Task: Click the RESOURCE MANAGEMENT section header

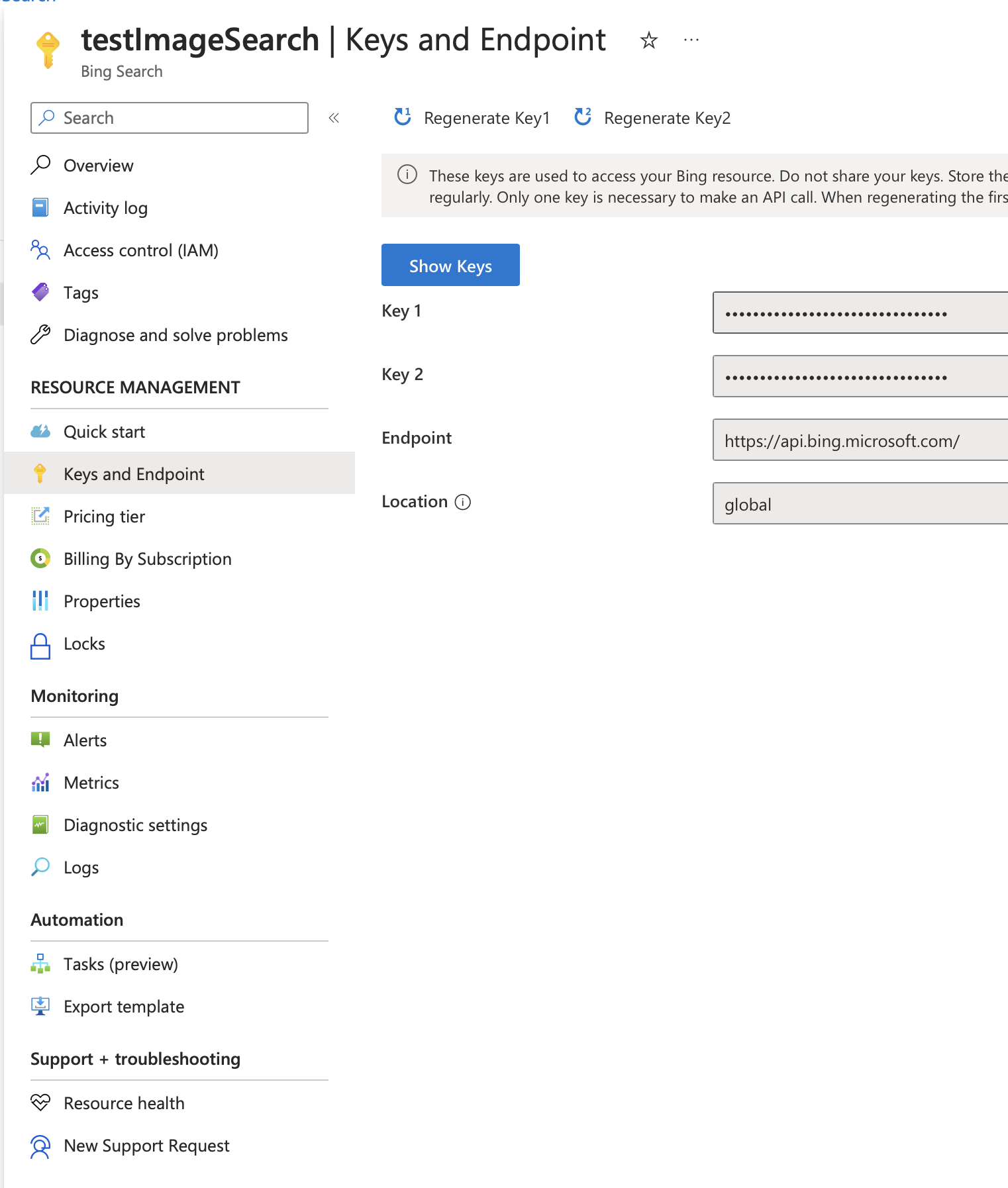Action: pyautogui.click(x=135, y=387)
